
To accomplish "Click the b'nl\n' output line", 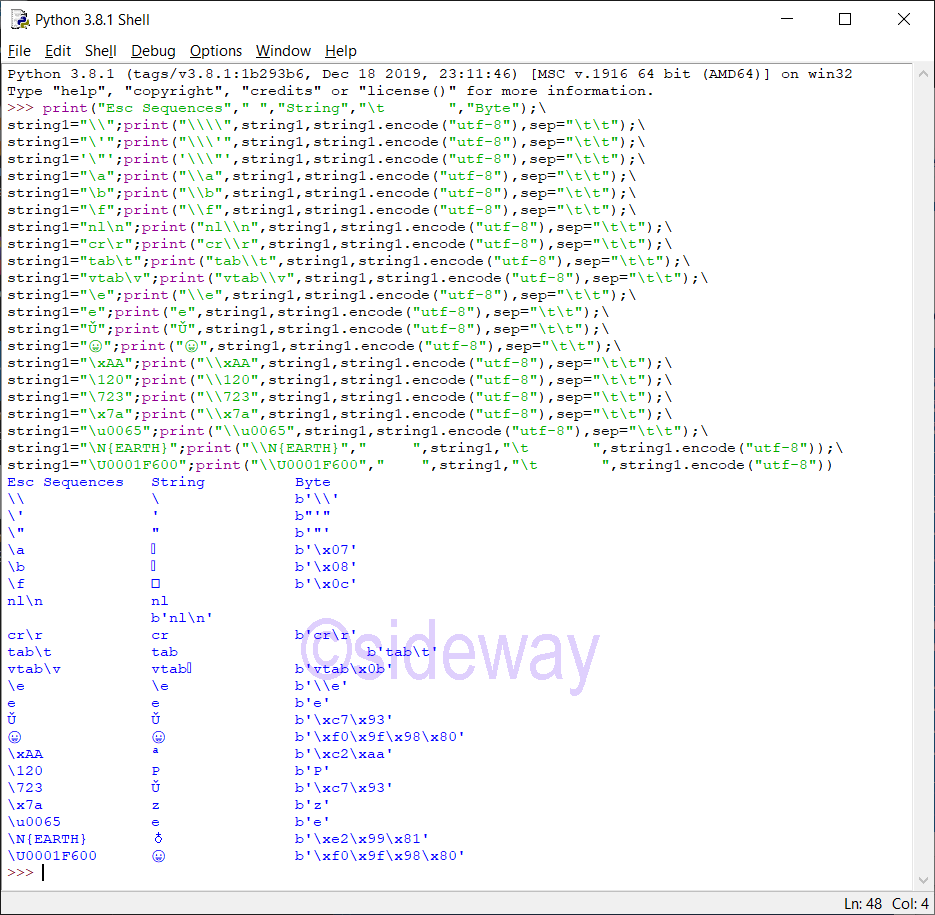I will (x=182, y=618).
